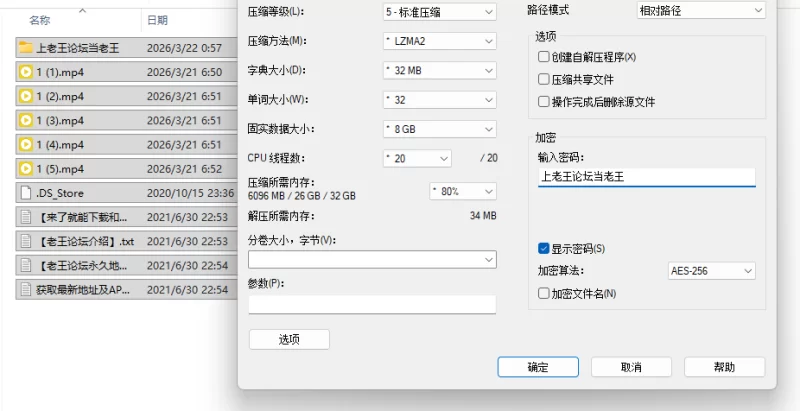Image resolution: width=800 pixels, height=411 pixels.
Task: Enable 加密文件名(N) checkbox
Action: click(x=543, y=294)
